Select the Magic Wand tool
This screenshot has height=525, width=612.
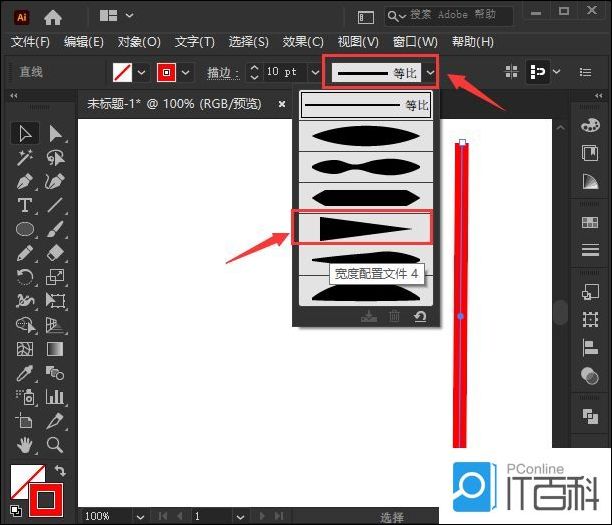pyautogui.click(x=25, y=157)
